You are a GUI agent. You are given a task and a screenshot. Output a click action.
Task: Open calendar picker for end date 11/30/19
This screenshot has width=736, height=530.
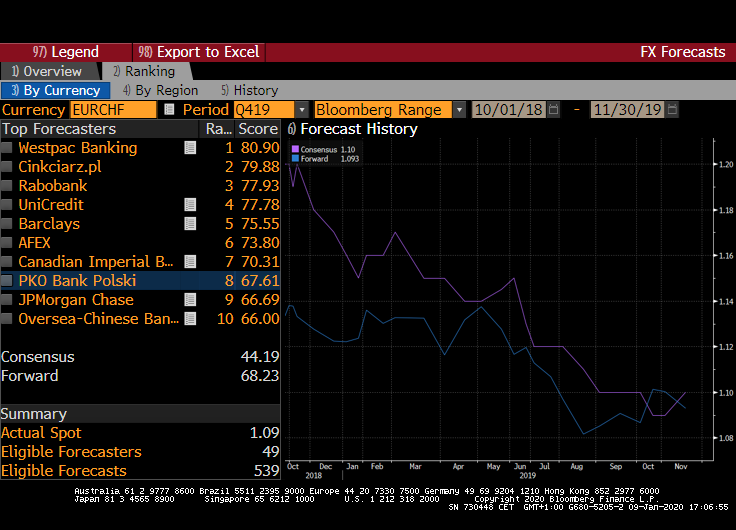[x=673, y=110]
